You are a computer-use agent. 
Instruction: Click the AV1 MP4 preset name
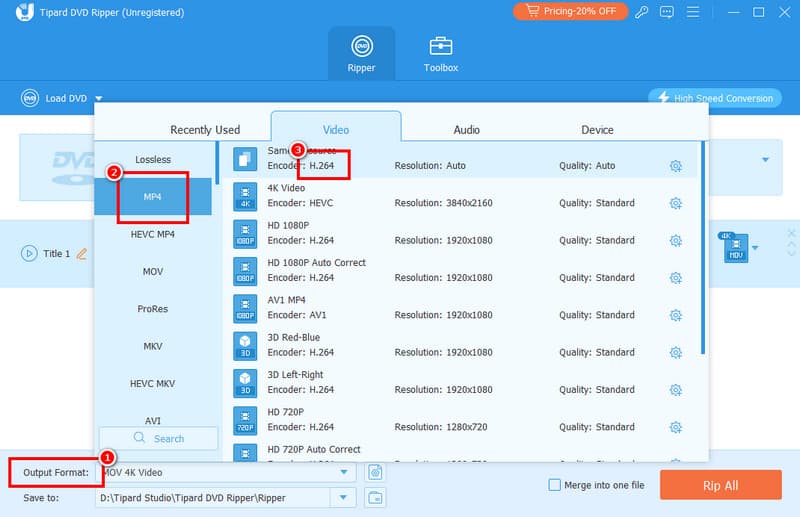(x=286, y=300)
